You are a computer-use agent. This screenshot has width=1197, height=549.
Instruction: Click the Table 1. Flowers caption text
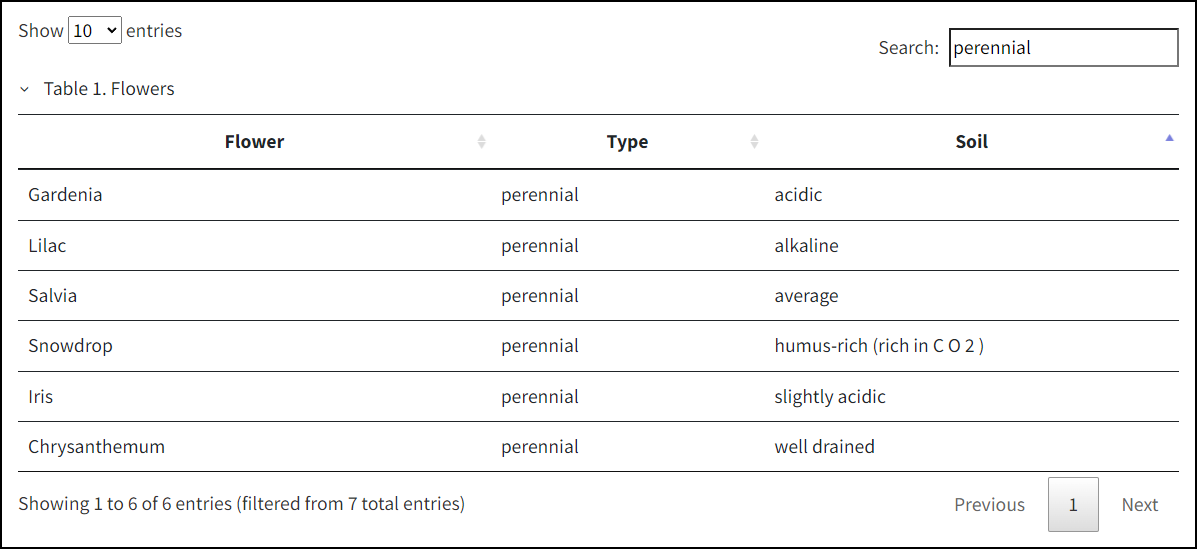pyautogui.click(x=109, y=89)
